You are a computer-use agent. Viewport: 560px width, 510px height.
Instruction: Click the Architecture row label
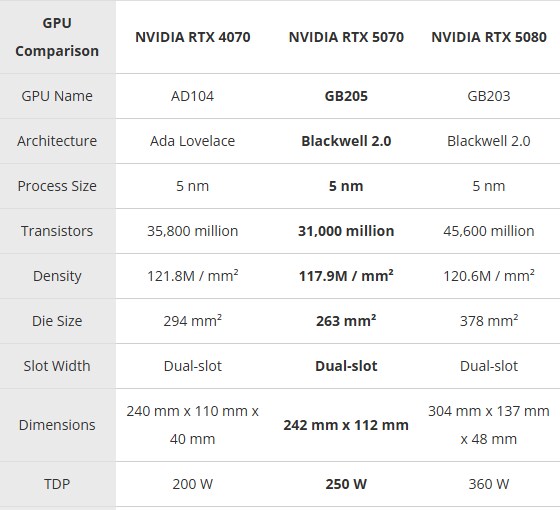click(x=57, y=141)
